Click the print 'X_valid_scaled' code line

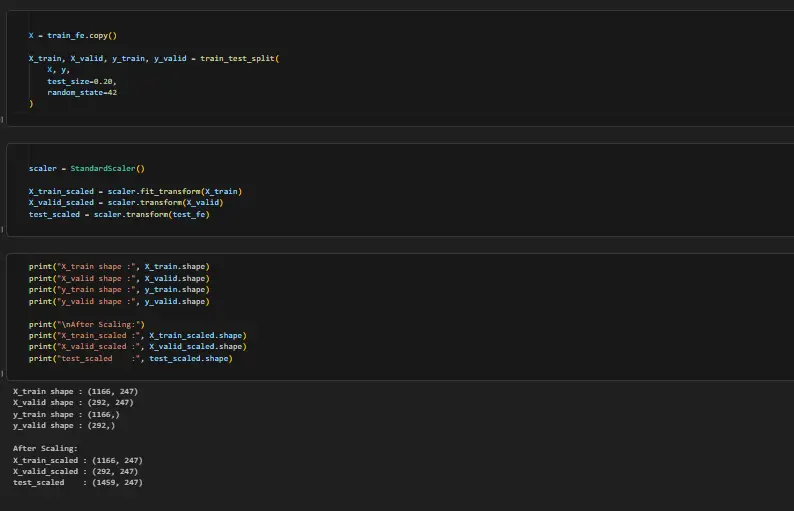click(137, 346)
